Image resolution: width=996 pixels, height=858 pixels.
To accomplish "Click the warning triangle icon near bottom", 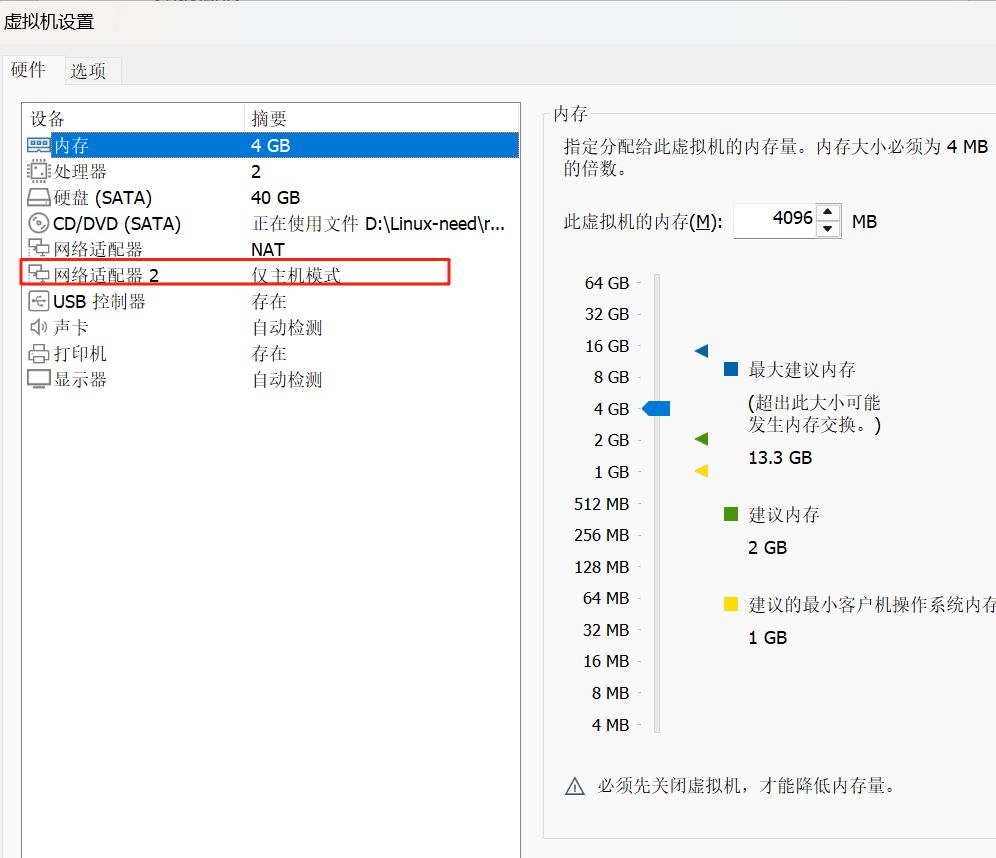I will (x=574, y=786).
